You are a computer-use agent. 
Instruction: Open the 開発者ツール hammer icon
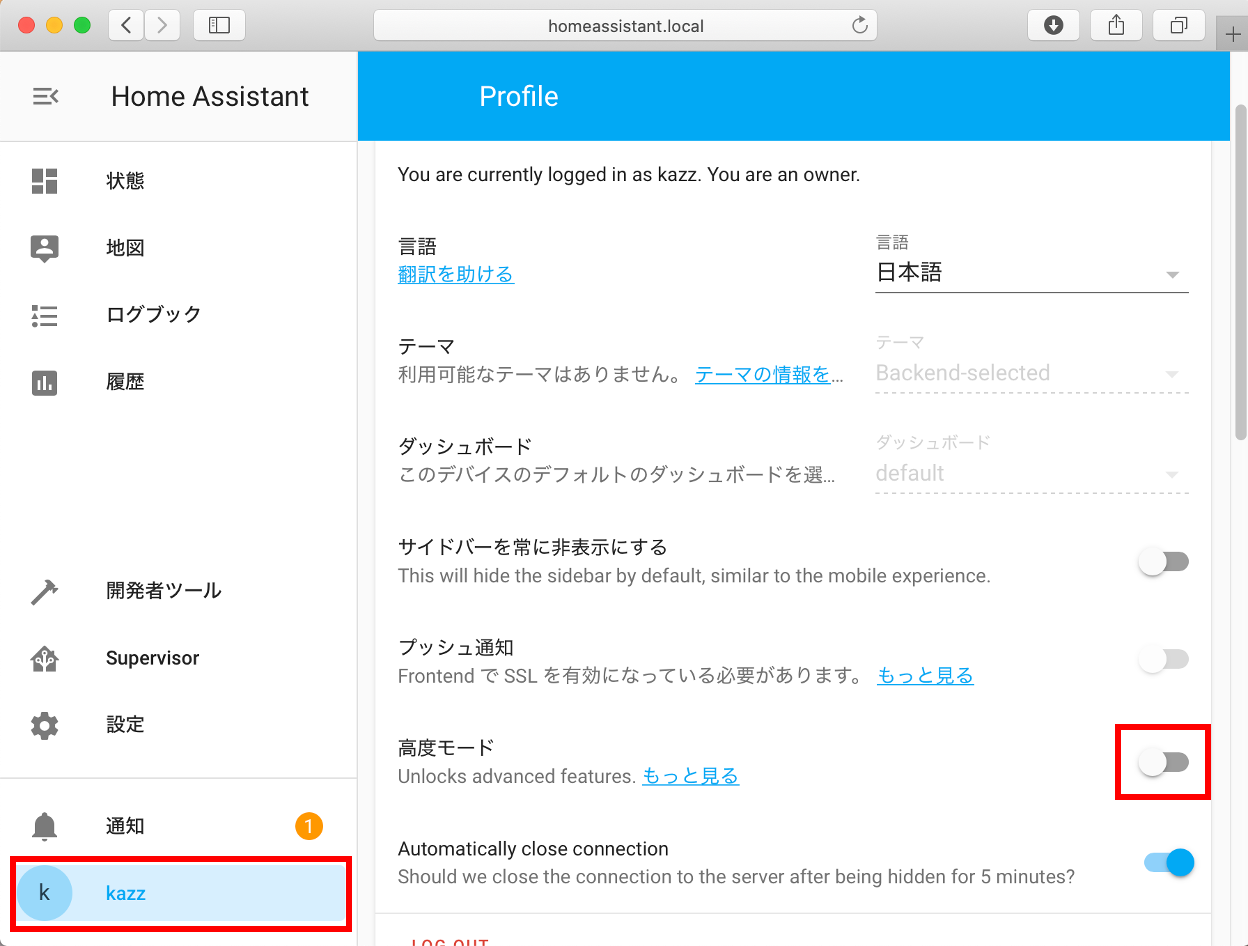(x=45, y=591)
